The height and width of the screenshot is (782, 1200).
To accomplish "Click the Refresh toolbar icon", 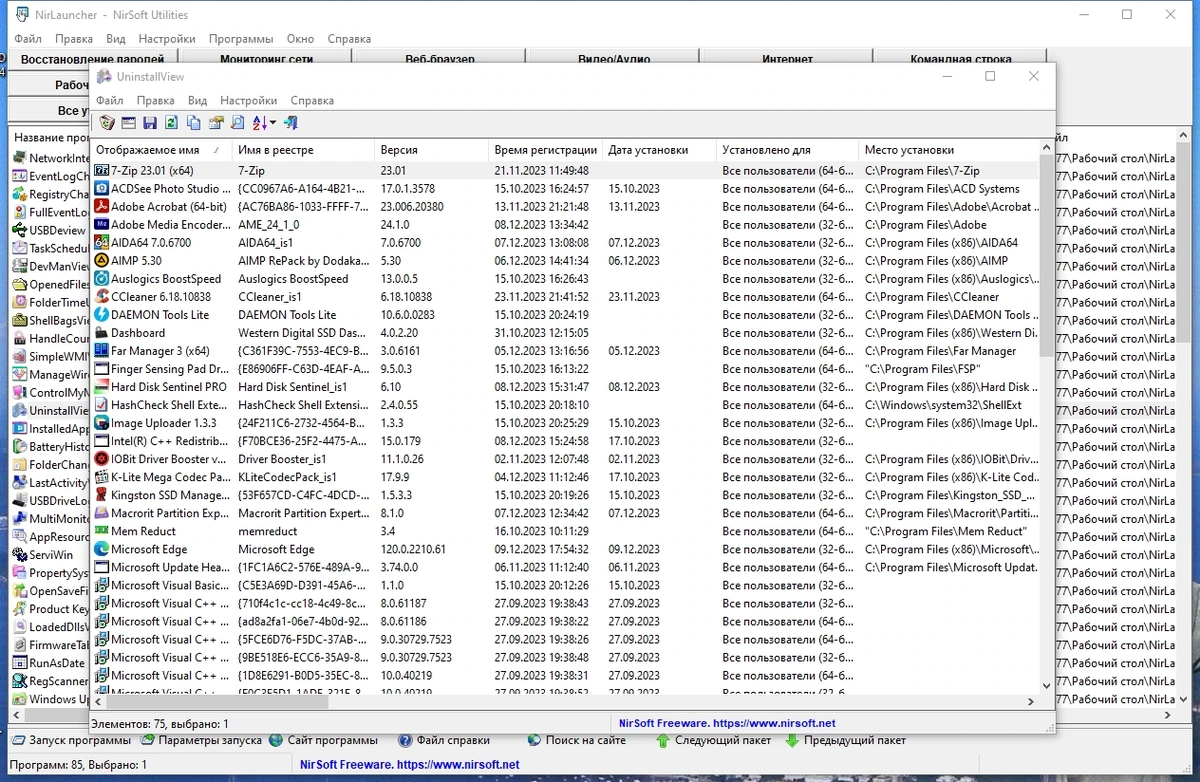I will click(x=172, y=123).
